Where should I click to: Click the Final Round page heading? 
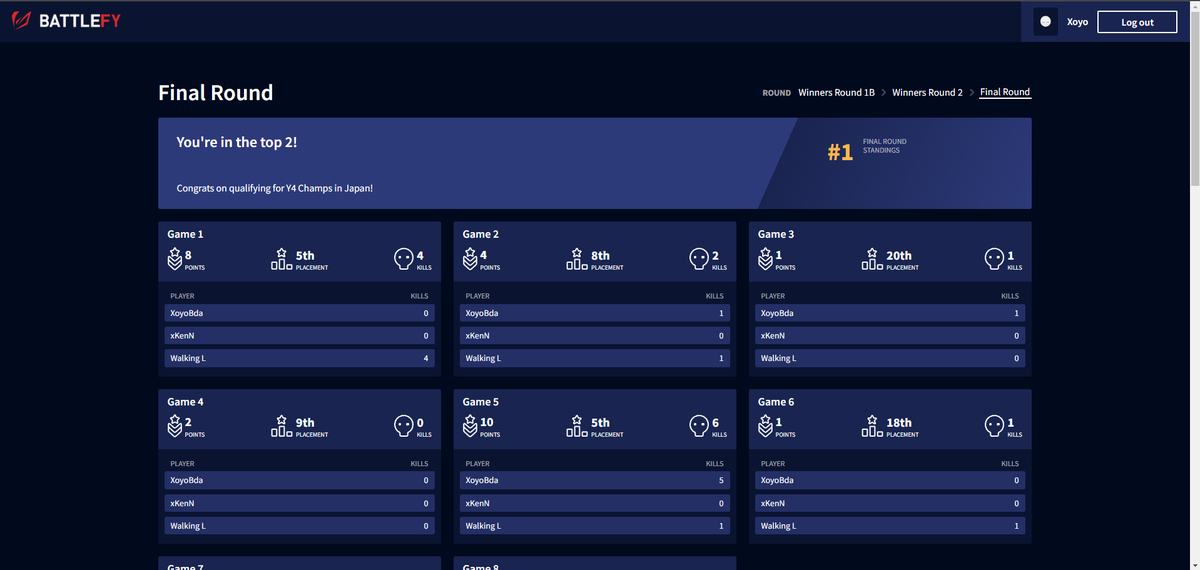(x=216, y=93)
